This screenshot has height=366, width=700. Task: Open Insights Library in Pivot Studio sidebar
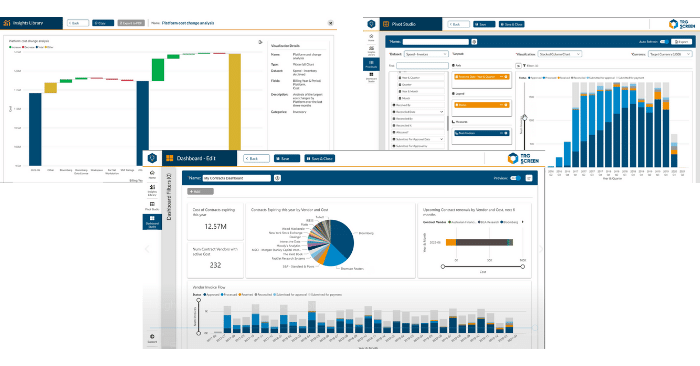pos(371,50)
